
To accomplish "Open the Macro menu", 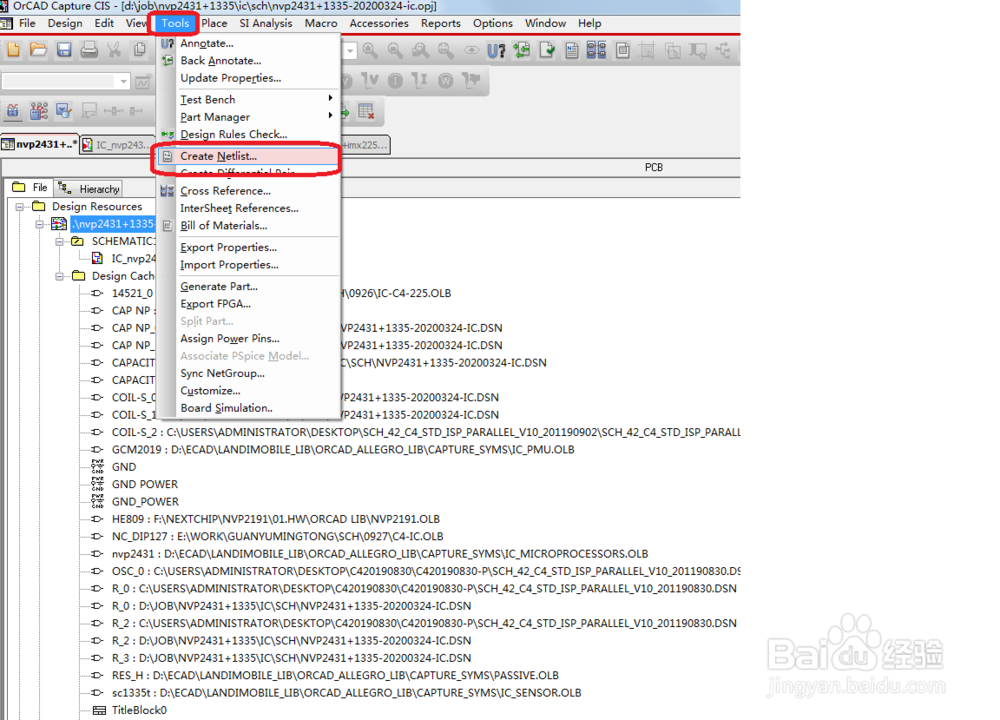I will tap(321, 24).
